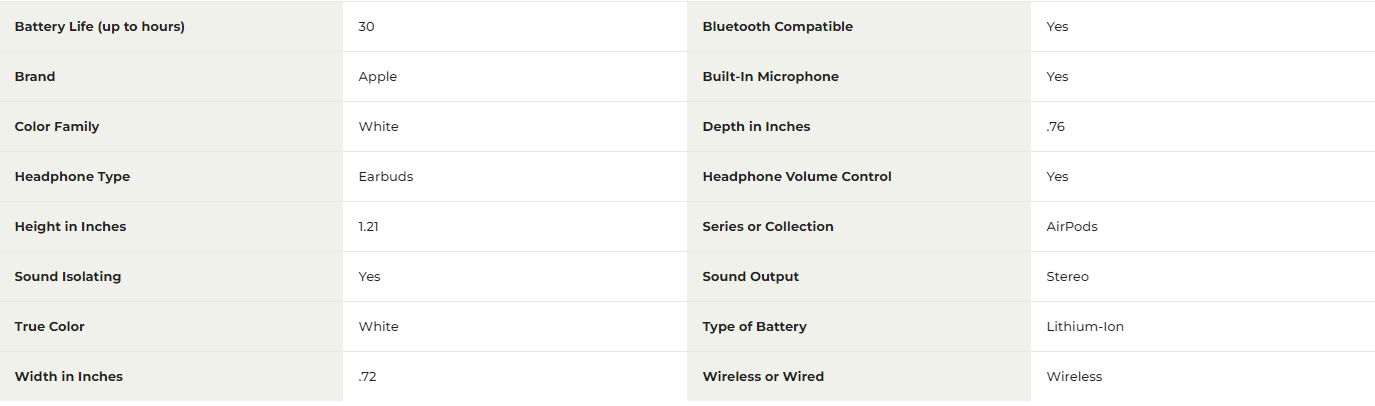The height and width of the screenshot is (406, 1375).
Task: Click the Battery Life label cell
Action: coord(171,27)
